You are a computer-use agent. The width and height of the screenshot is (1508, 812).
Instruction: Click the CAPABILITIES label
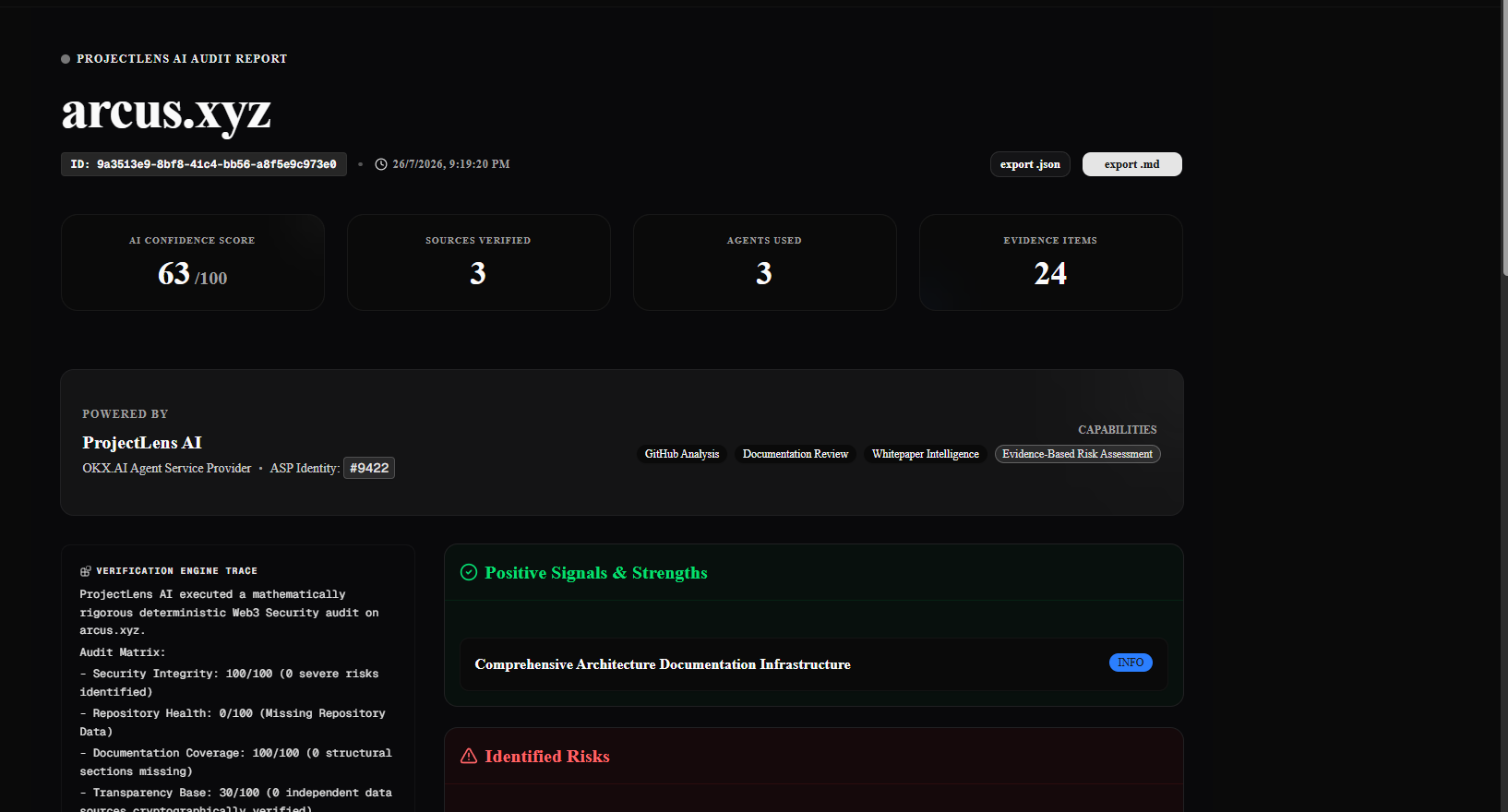coord(1118,430)
